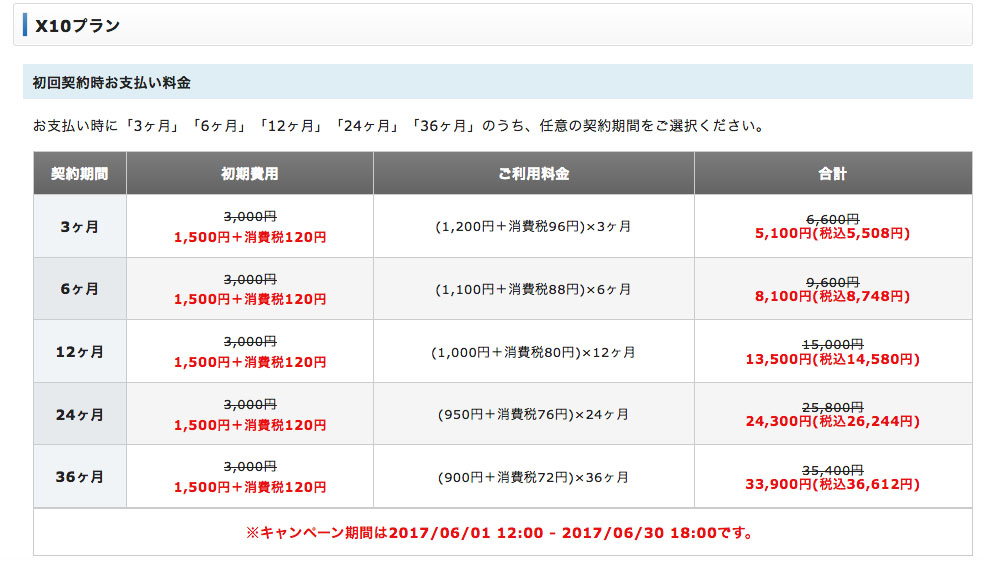Select the 24ヶ月 contract period cell
The height and width of the screenshot is (561, 987).
80,414
